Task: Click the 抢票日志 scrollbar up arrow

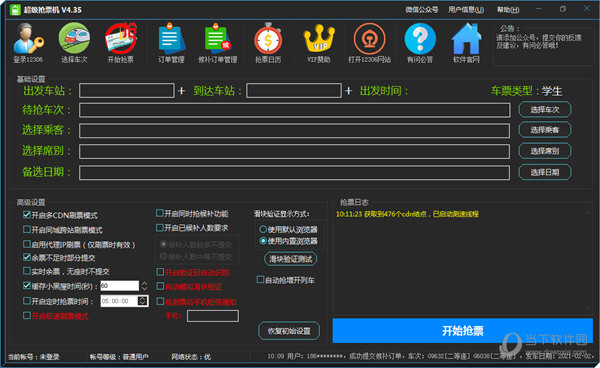Action: point(588,212)
